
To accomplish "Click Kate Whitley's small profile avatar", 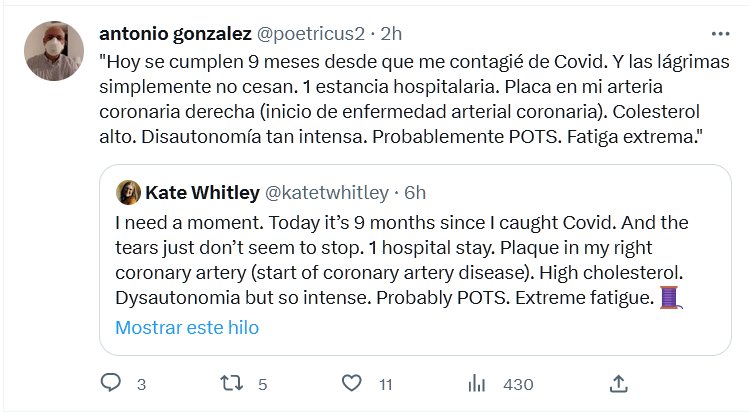I will tap(128, 192).
